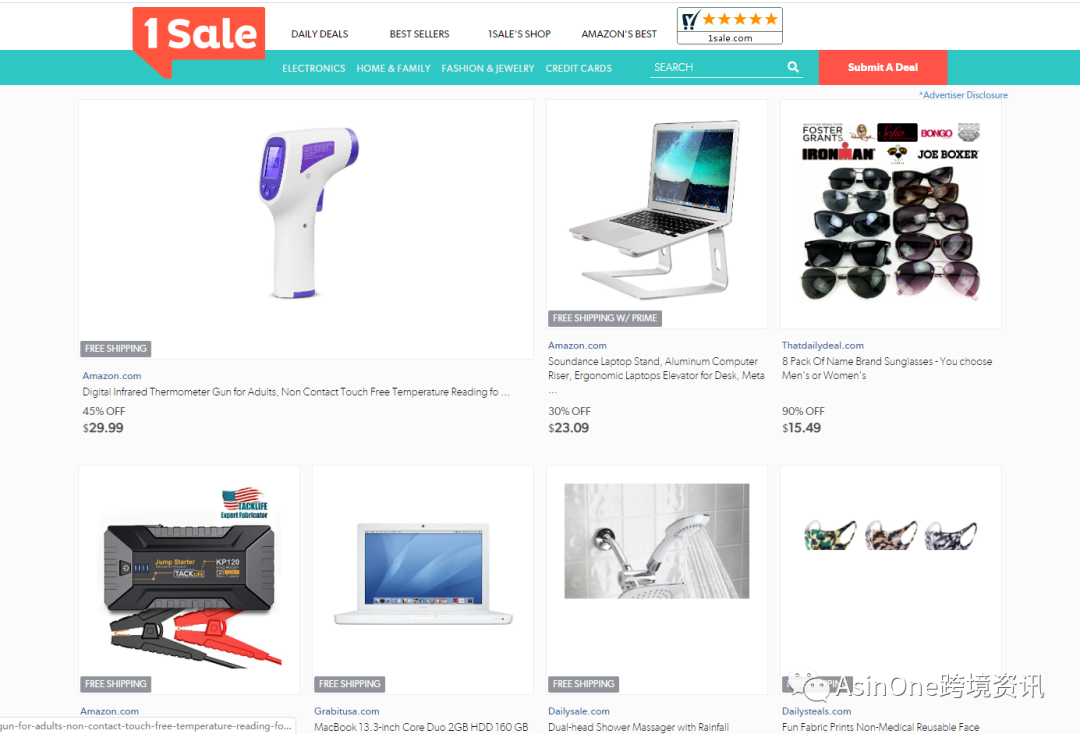Image resolution: width=1080 pixels, height=734 pixels.
Task: Open the Daily Deals menu
Action: (x=320, y=34)
